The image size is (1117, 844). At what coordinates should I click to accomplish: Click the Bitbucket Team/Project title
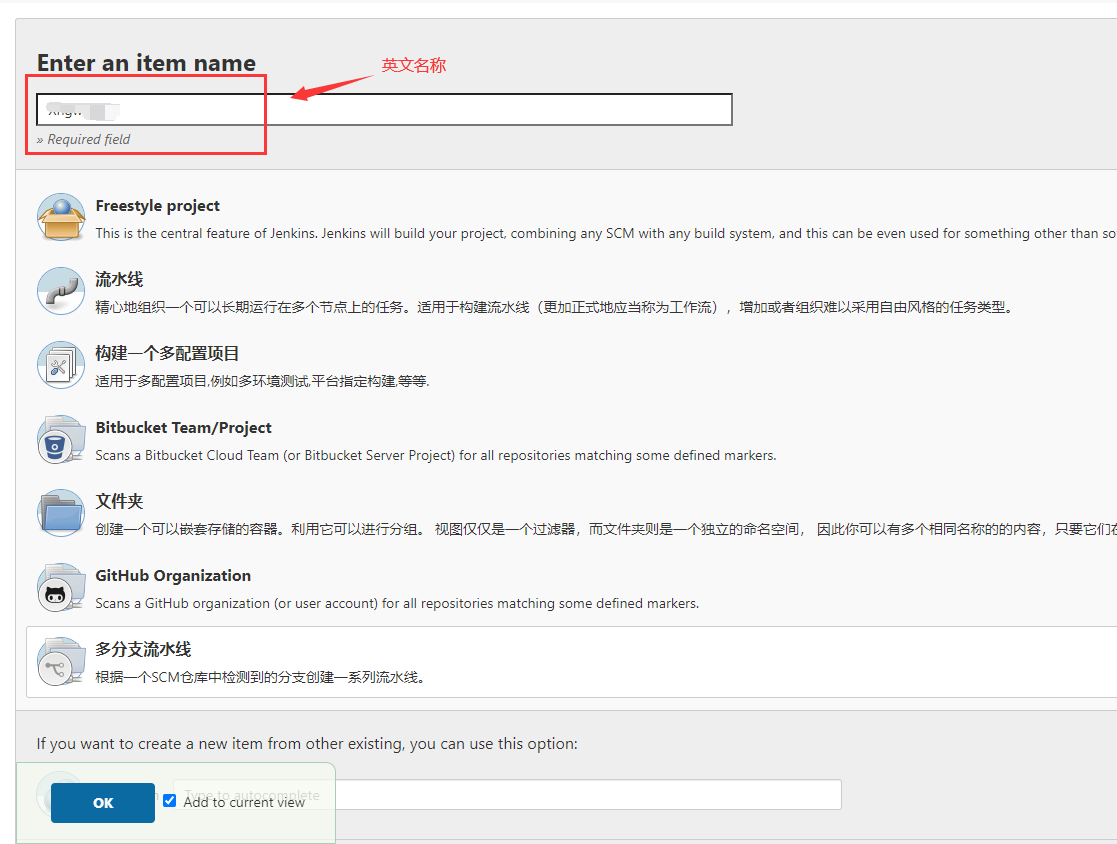pyautogui.click(x=184, y=427)
